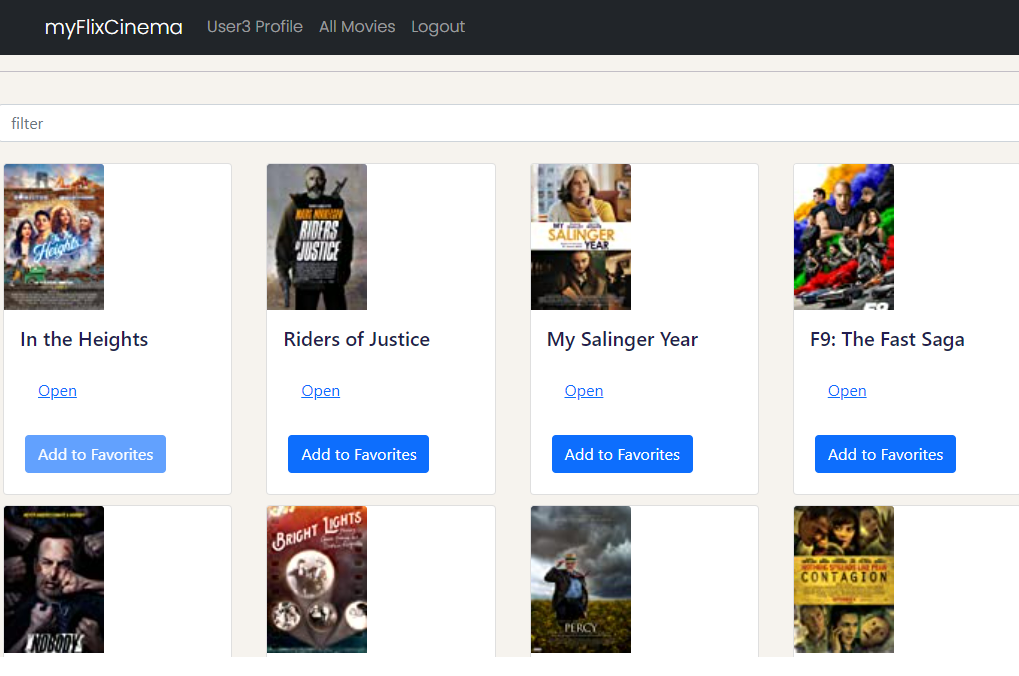View the Contagion poster
Viewport: 1019px width, 676px height.
pos(843,580)
